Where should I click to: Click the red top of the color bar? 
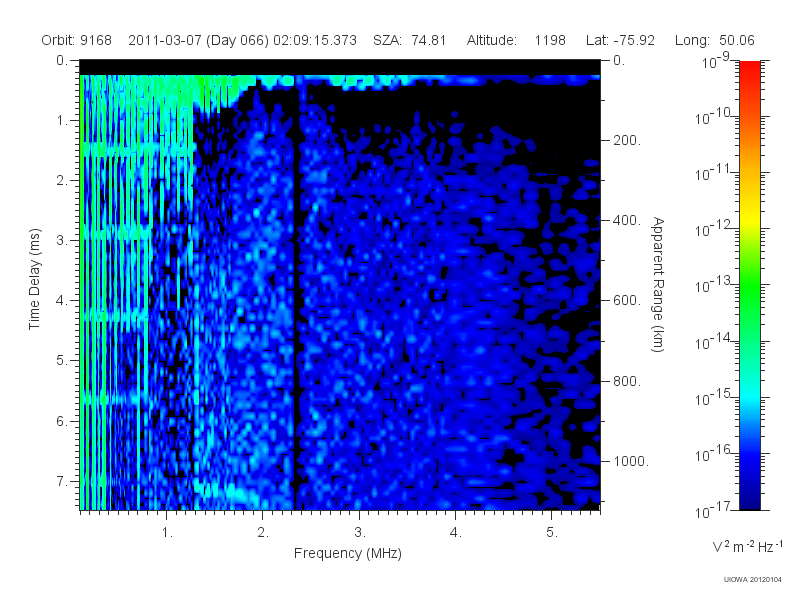pyautogui.click(x=750, y=71)
